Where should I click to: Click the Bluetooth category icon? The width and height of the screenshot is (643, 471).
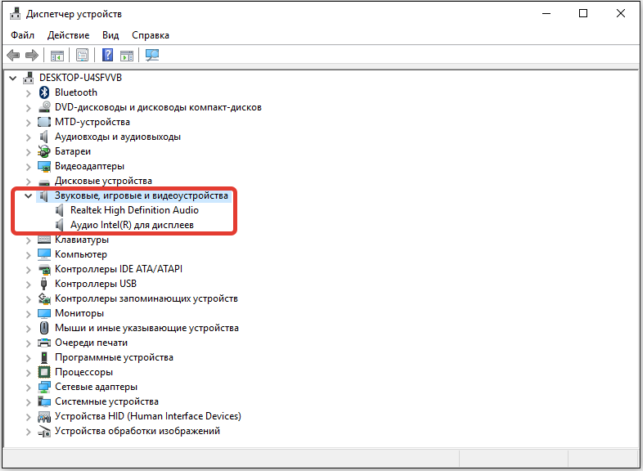click(x=44, y=93)
